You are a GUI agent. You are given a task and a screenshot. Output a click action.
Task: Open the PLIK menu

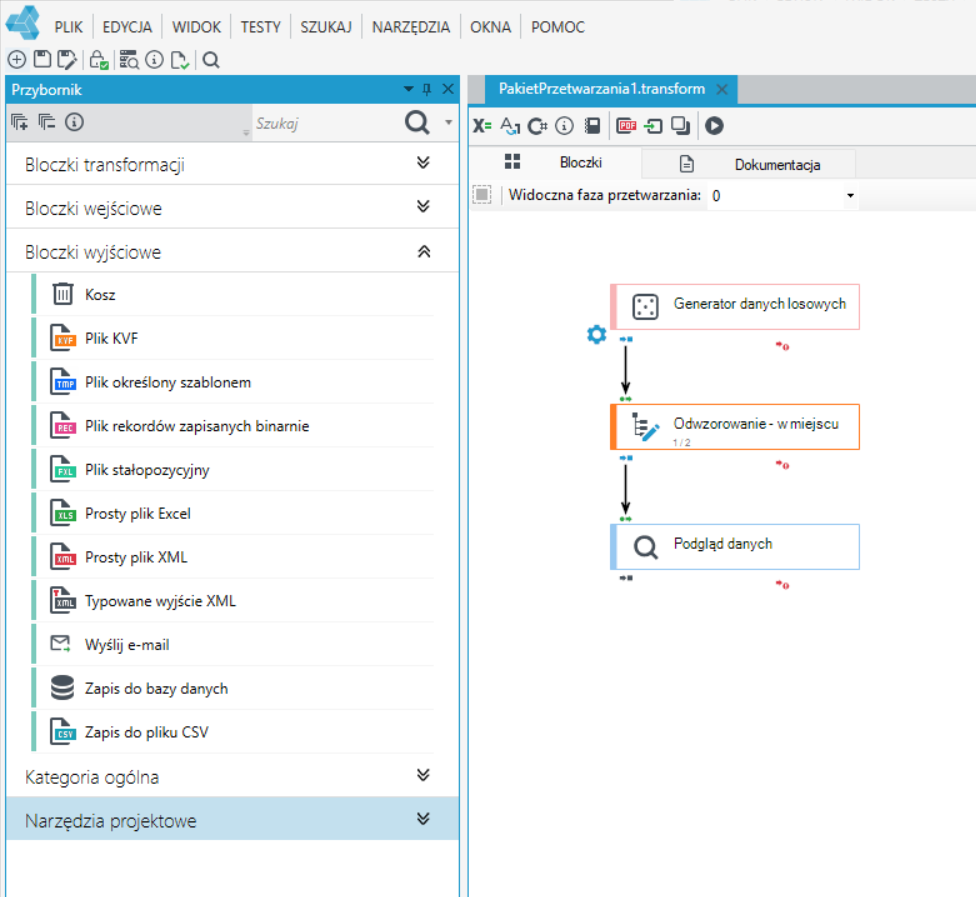click(68, 27)
